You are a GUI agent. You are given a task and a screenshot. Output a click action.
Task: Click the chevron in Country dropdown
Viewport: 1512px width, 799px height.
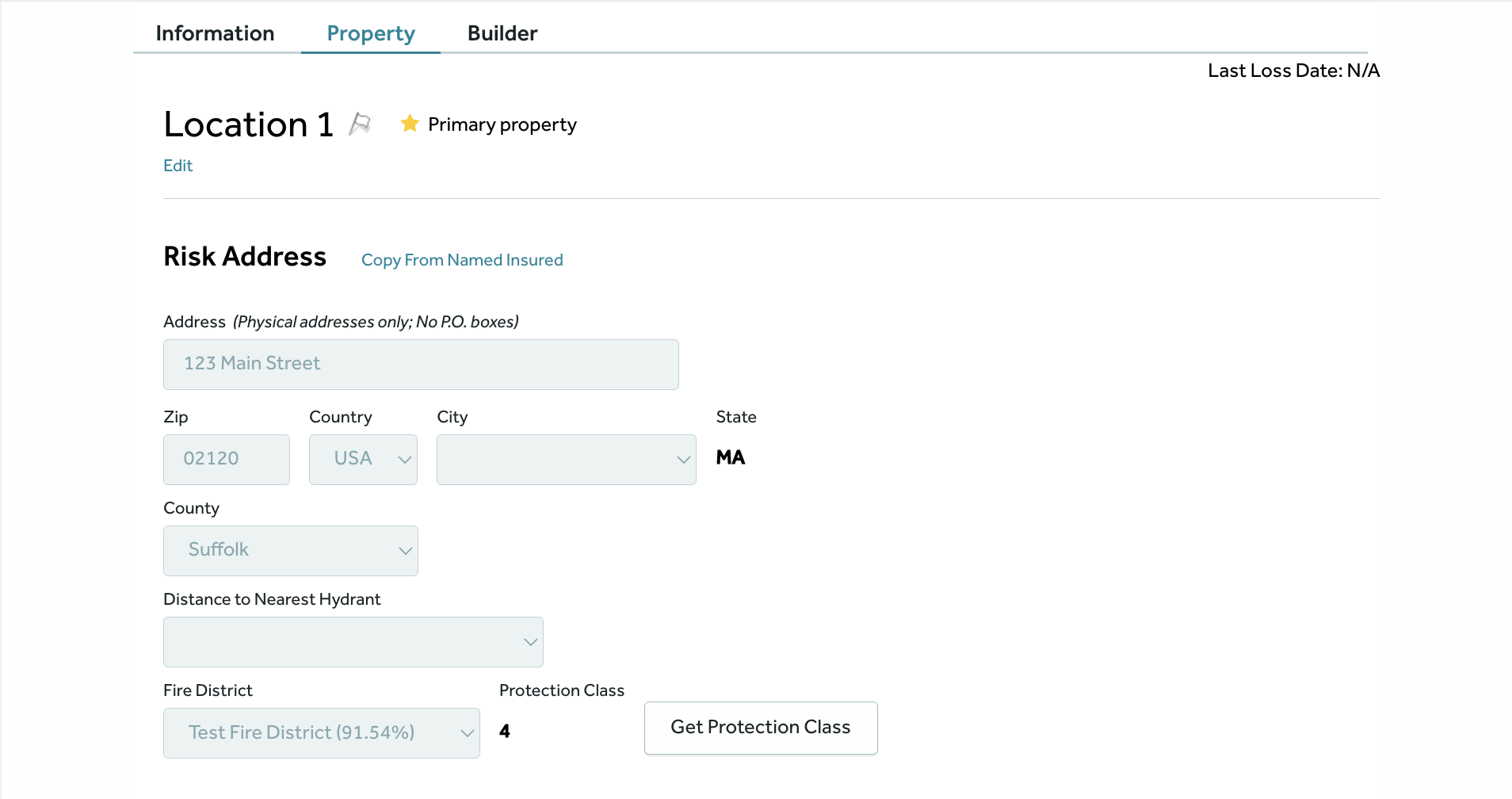tap(404, 460)
